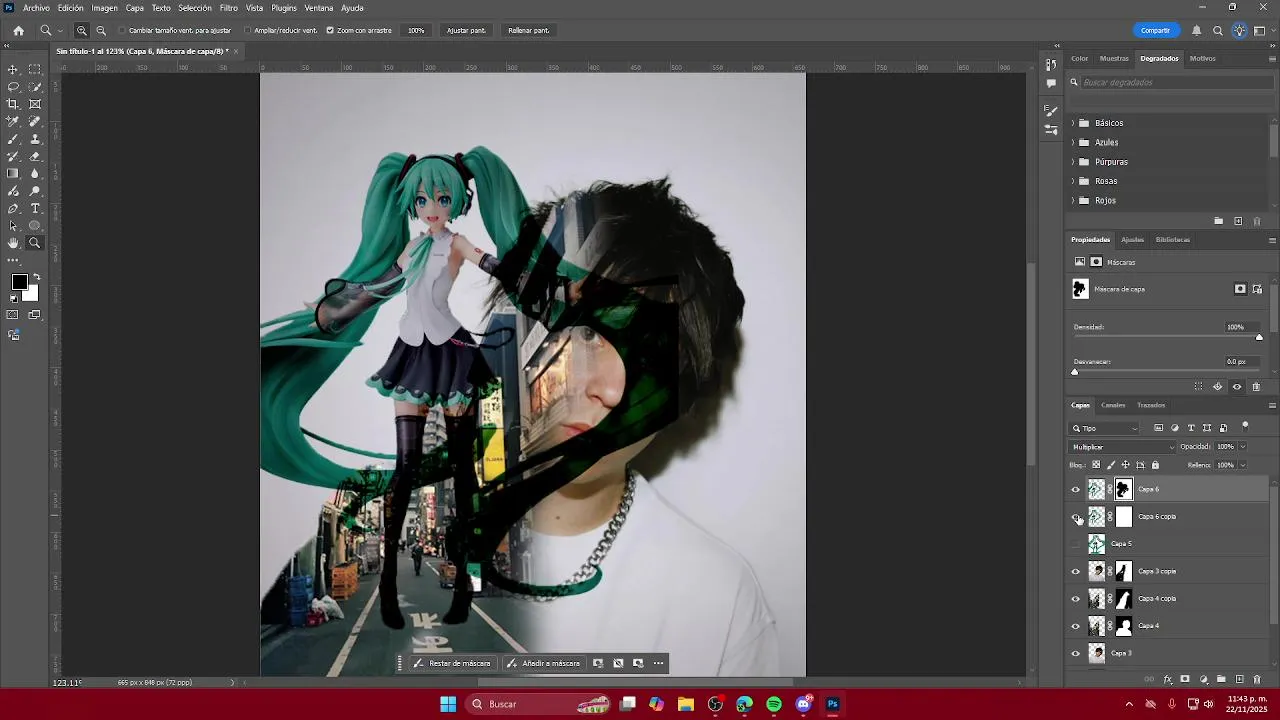Open the Relleno value dropdown arrow
1280x720 pixels.
tap(1243, 465)
